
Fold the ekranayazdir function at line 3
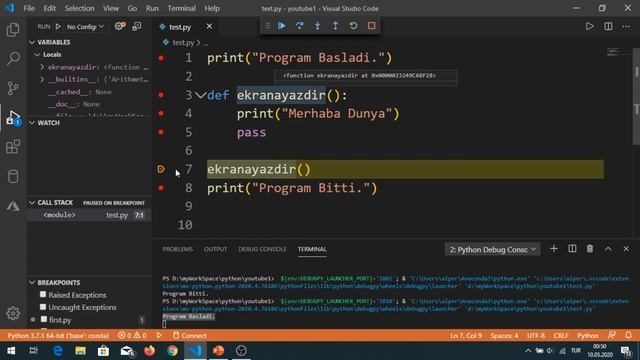click(200, 95)
